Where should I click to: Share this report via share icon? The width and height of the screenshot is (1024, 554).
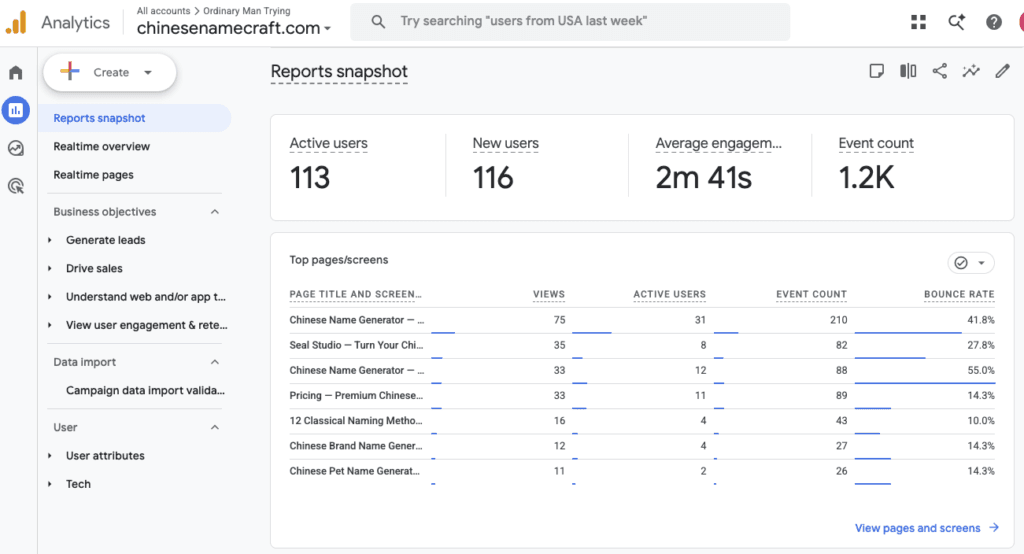(940, 71)
